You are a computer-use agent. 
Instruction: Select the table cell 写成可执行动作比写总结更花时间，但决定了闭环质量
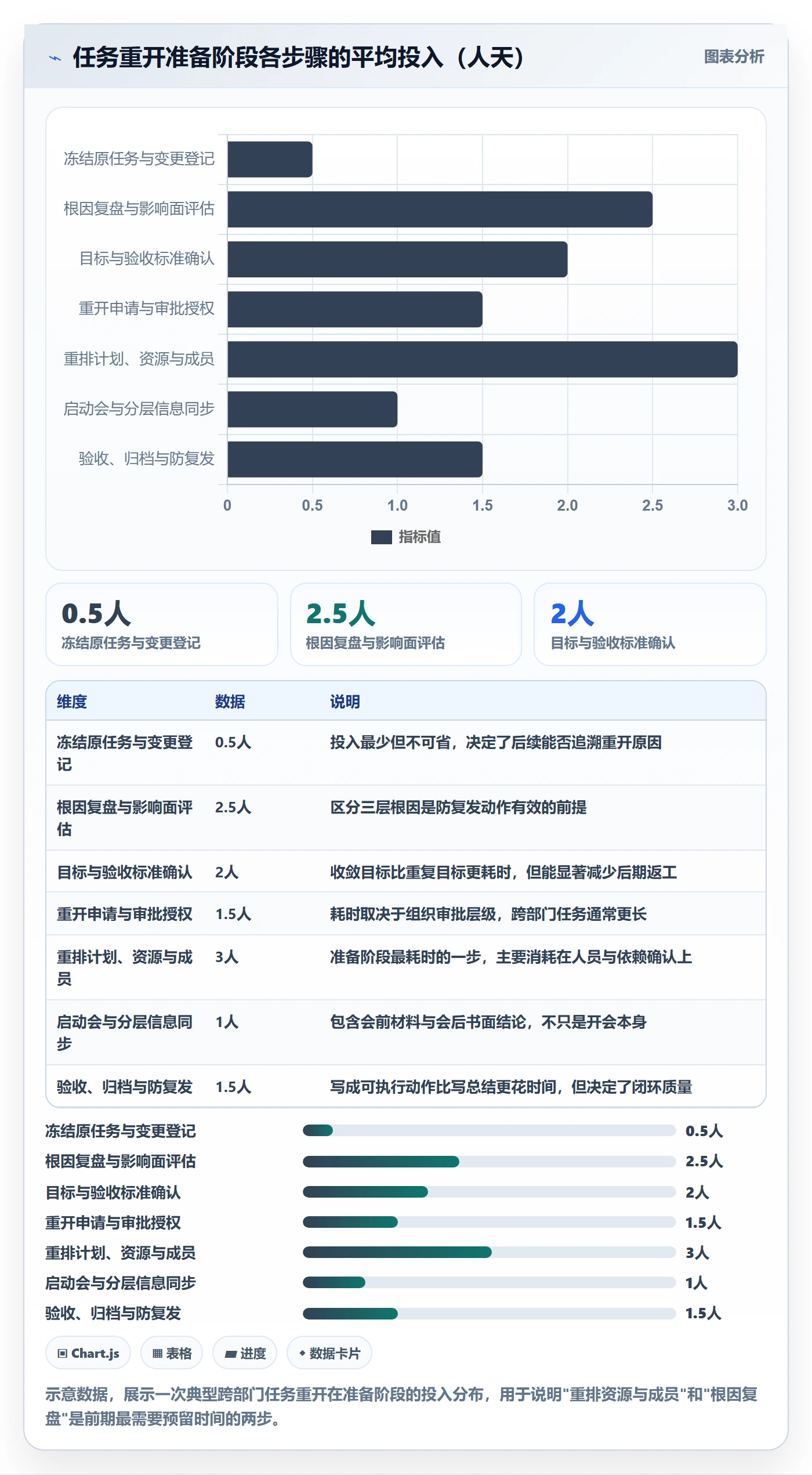click(511, 1087)
